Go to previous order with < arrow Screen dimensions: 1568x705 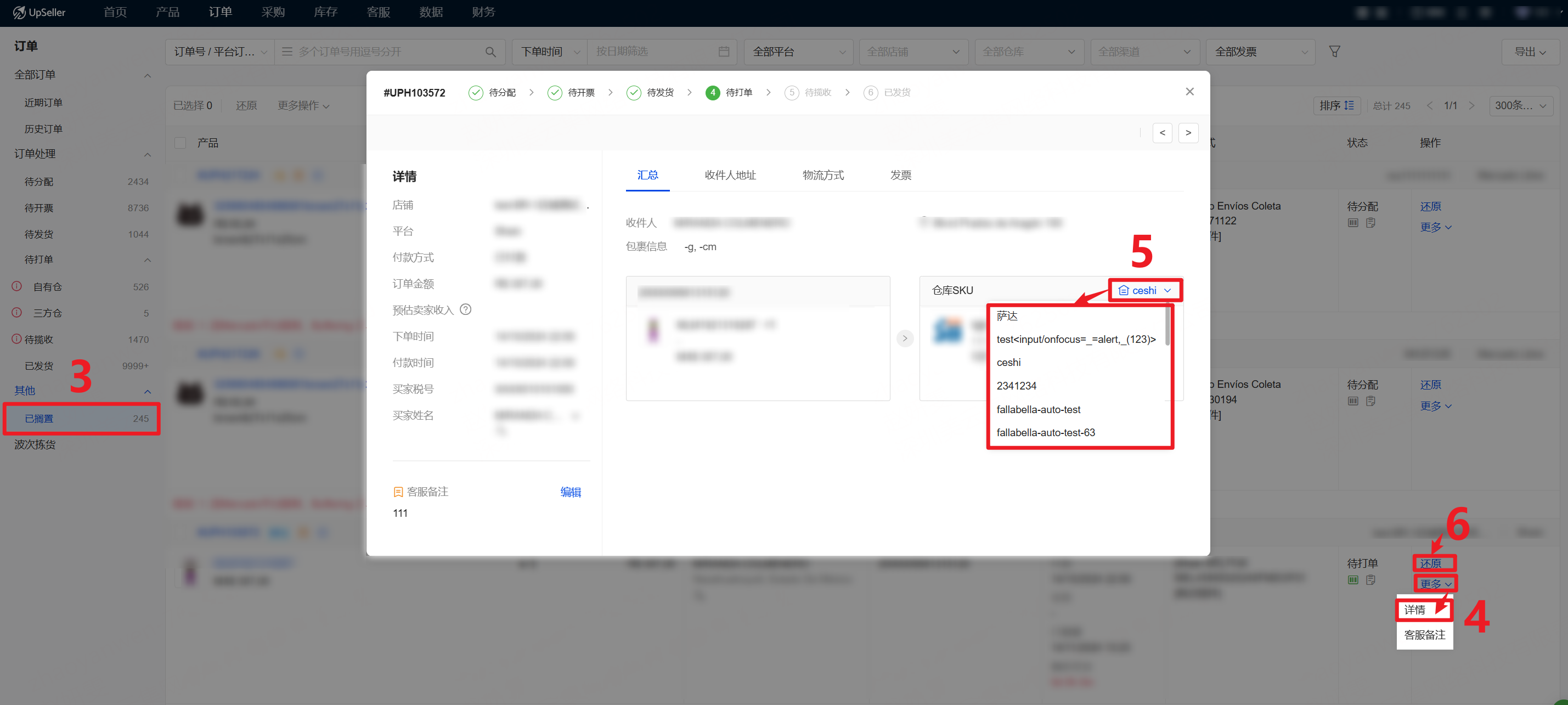1161,133
